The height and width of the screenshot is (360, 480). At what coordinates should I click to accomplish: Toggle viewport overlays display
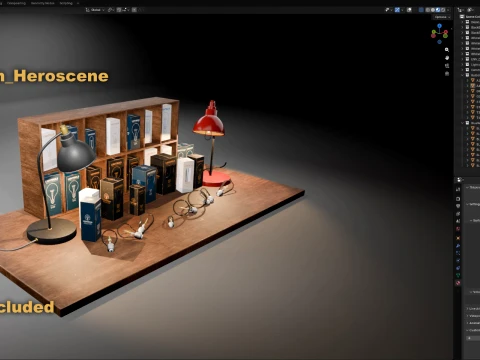click(409, 10)
